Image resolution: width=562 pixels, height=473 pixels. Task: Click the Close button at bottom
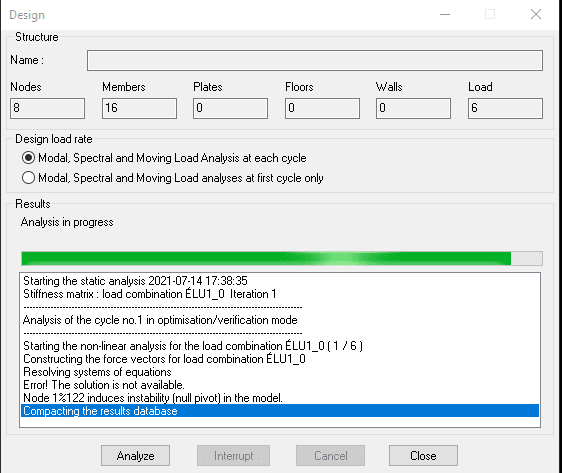click(x=423, y=455)
